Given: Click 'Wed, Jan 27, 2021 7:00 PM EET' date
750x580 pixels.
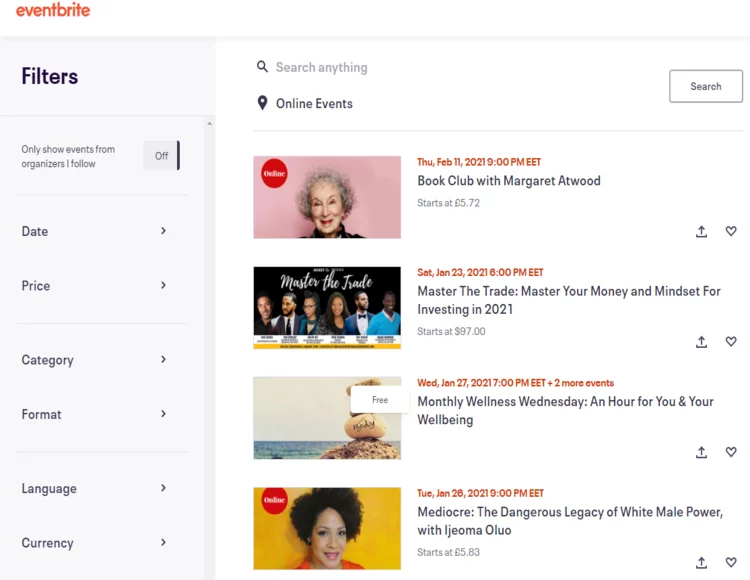Looking at the screenshot, I should pyautogui.click(x=481, y=383).
